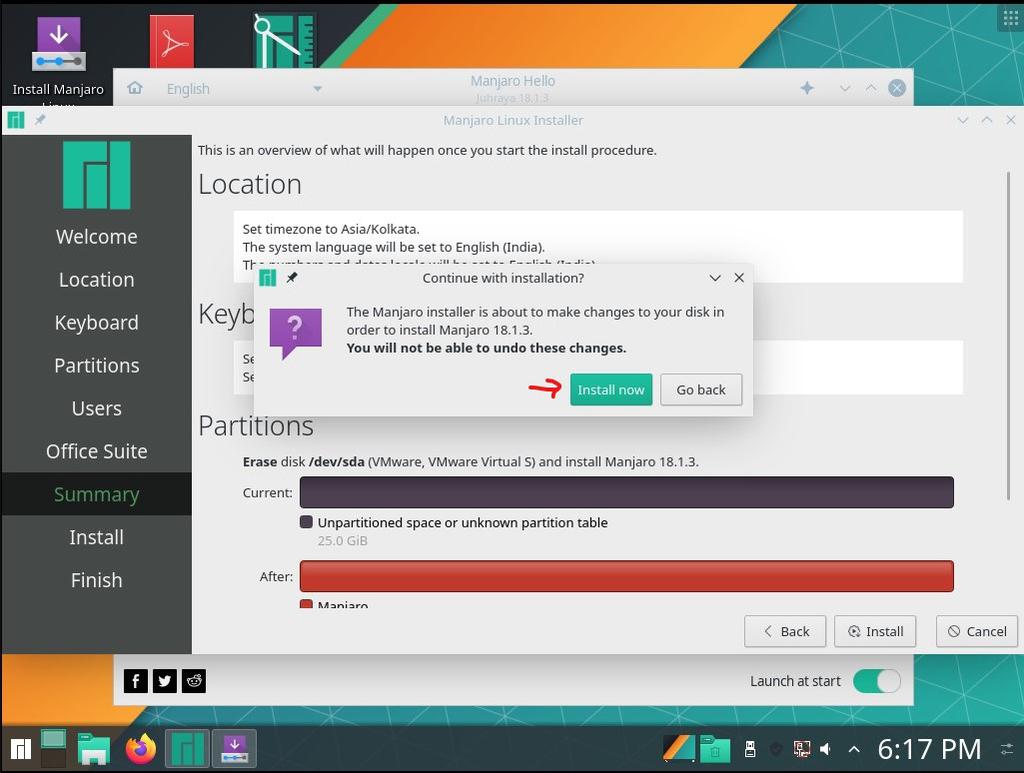Screen dimensions: 1024x773
Task: Maximize the Manjaro Hello window
Action: coord(871,87)
